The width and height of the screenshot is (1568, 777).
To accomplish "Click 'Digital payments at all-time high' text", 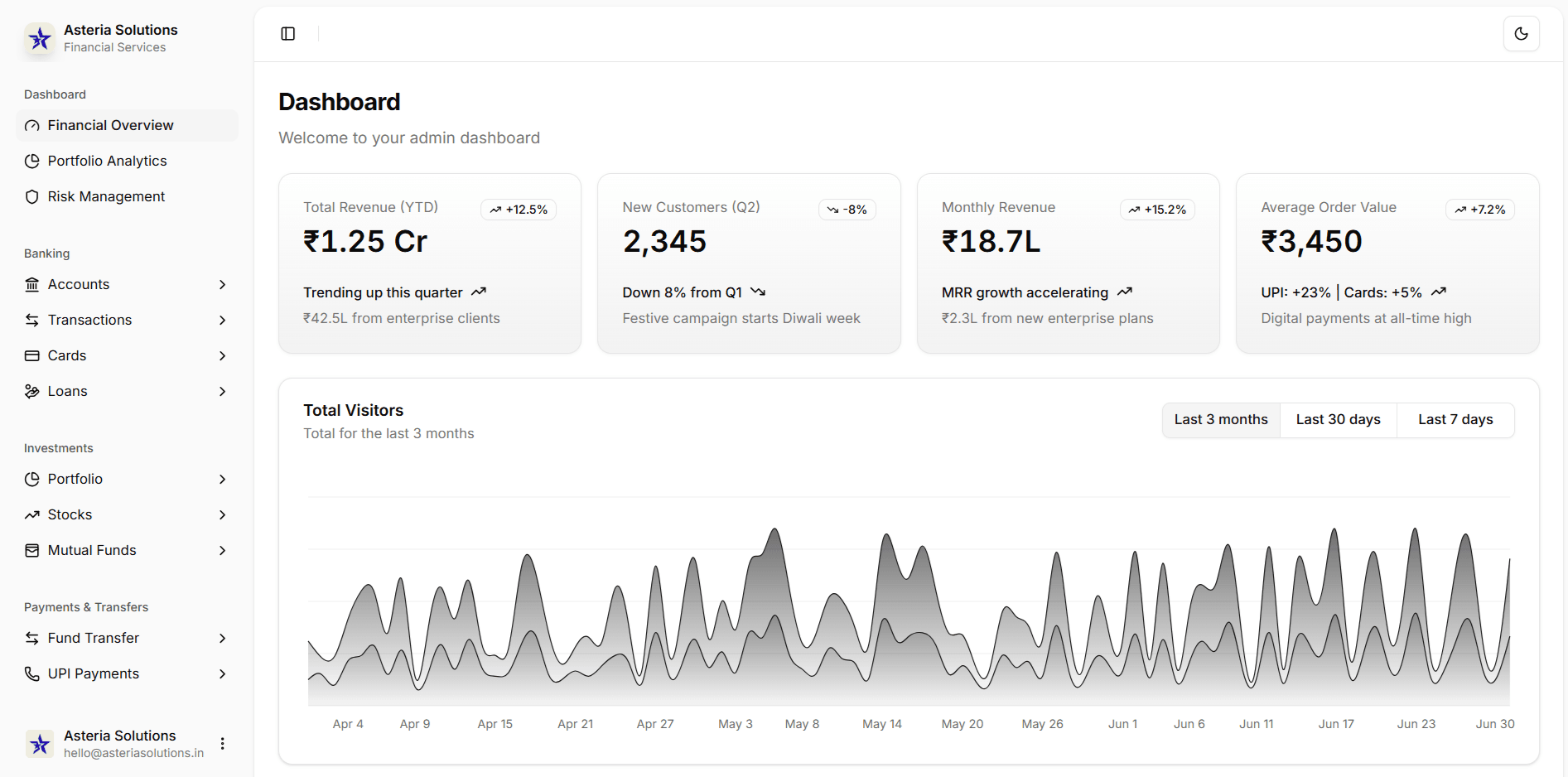I will pyautogui.click(x=1366, y=319).
